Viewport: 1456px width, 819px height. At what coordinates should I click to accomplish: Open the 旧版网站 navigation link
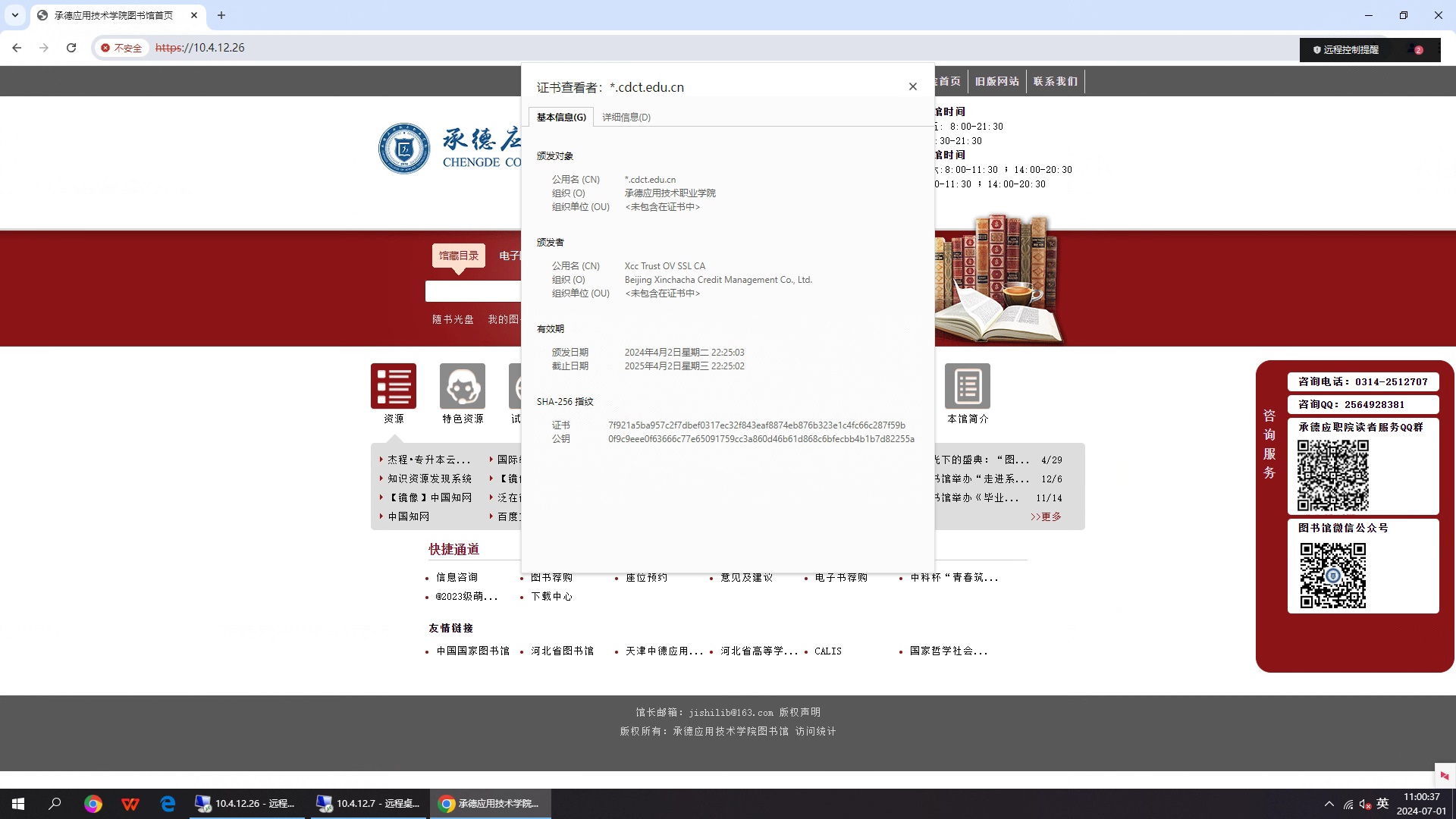tap(996, 81)
